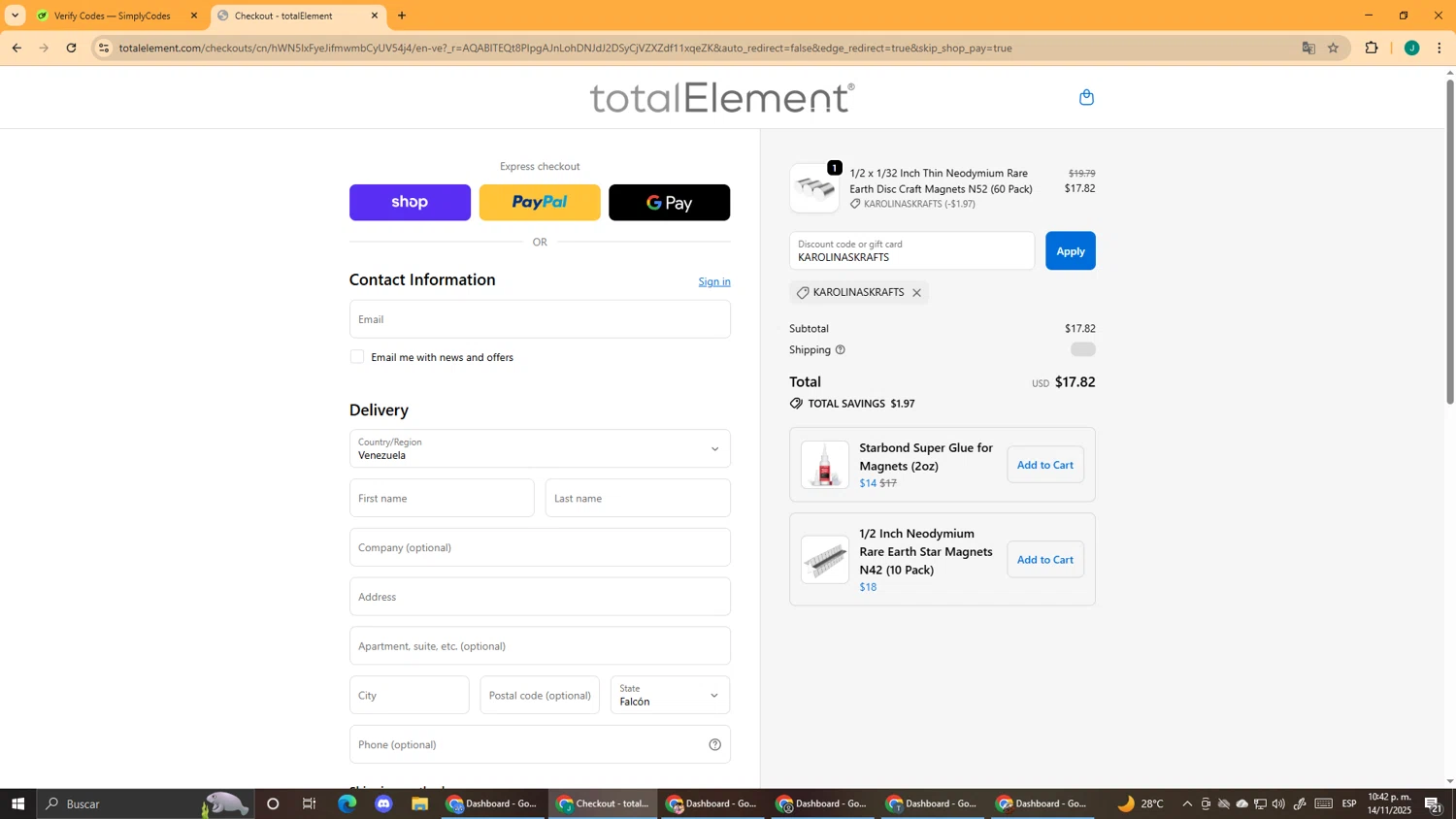Focus the First name field
Viewport: 1456px width, 819px height.
[442, 499]
